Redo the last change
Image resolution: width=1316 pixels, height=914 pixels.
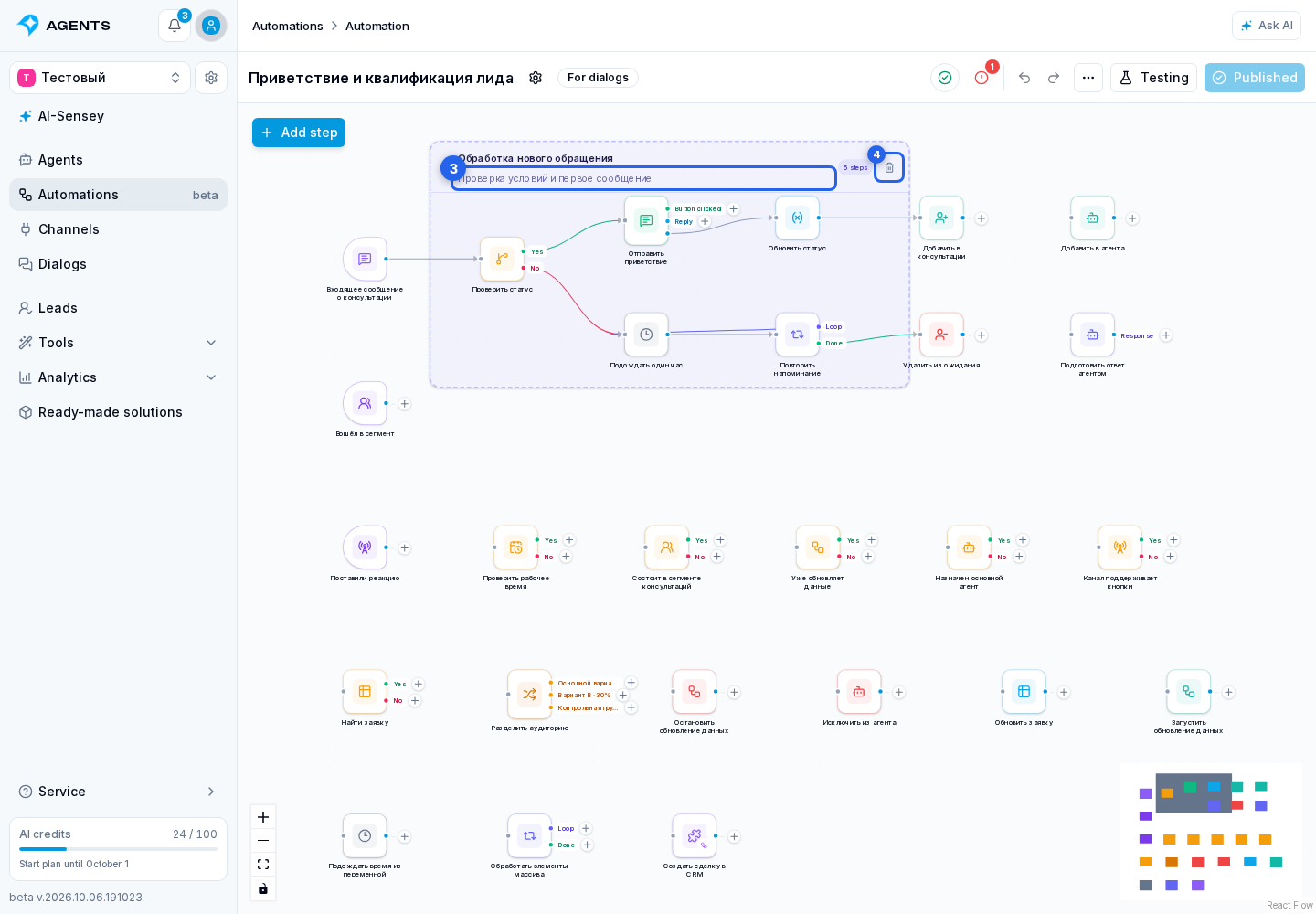[x=1054, y=78]
